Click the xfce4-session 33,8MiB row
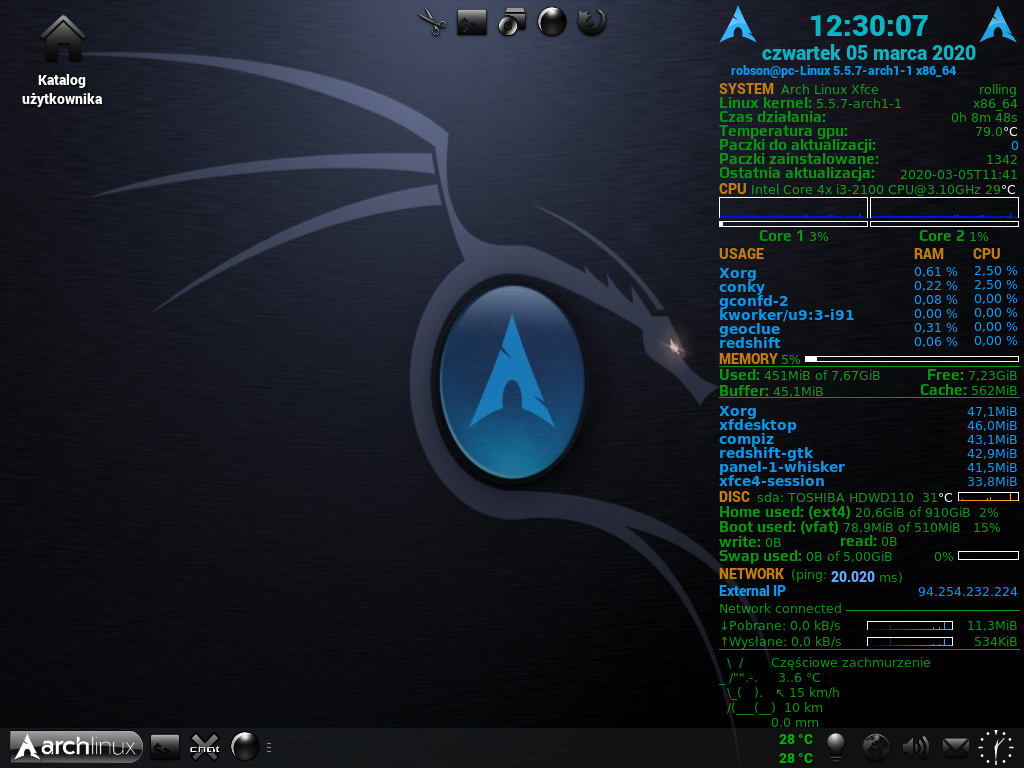 coord(868,481)
